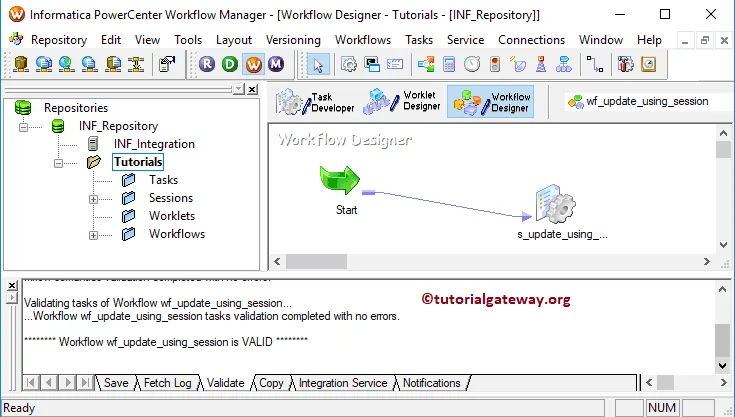
Task: Switch to Worklet Designer
Action: click(x=403, y=101)
